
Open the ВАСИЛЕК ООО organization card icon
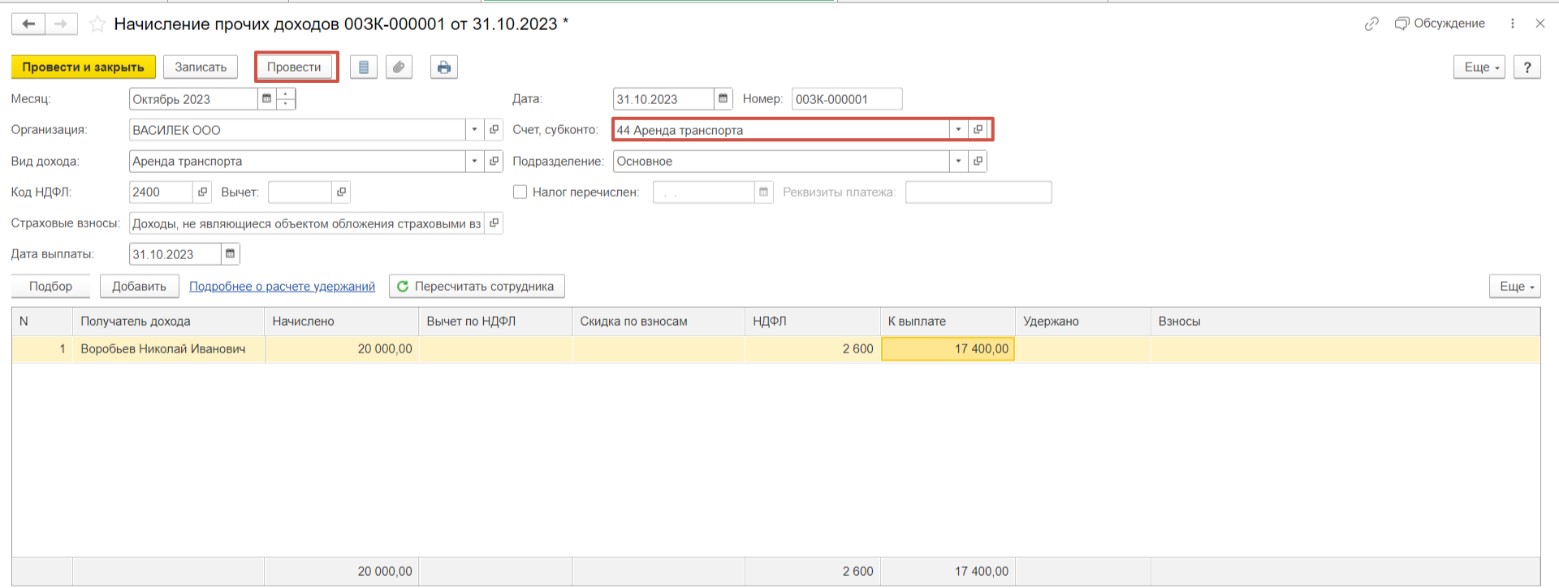click(493, 130)
